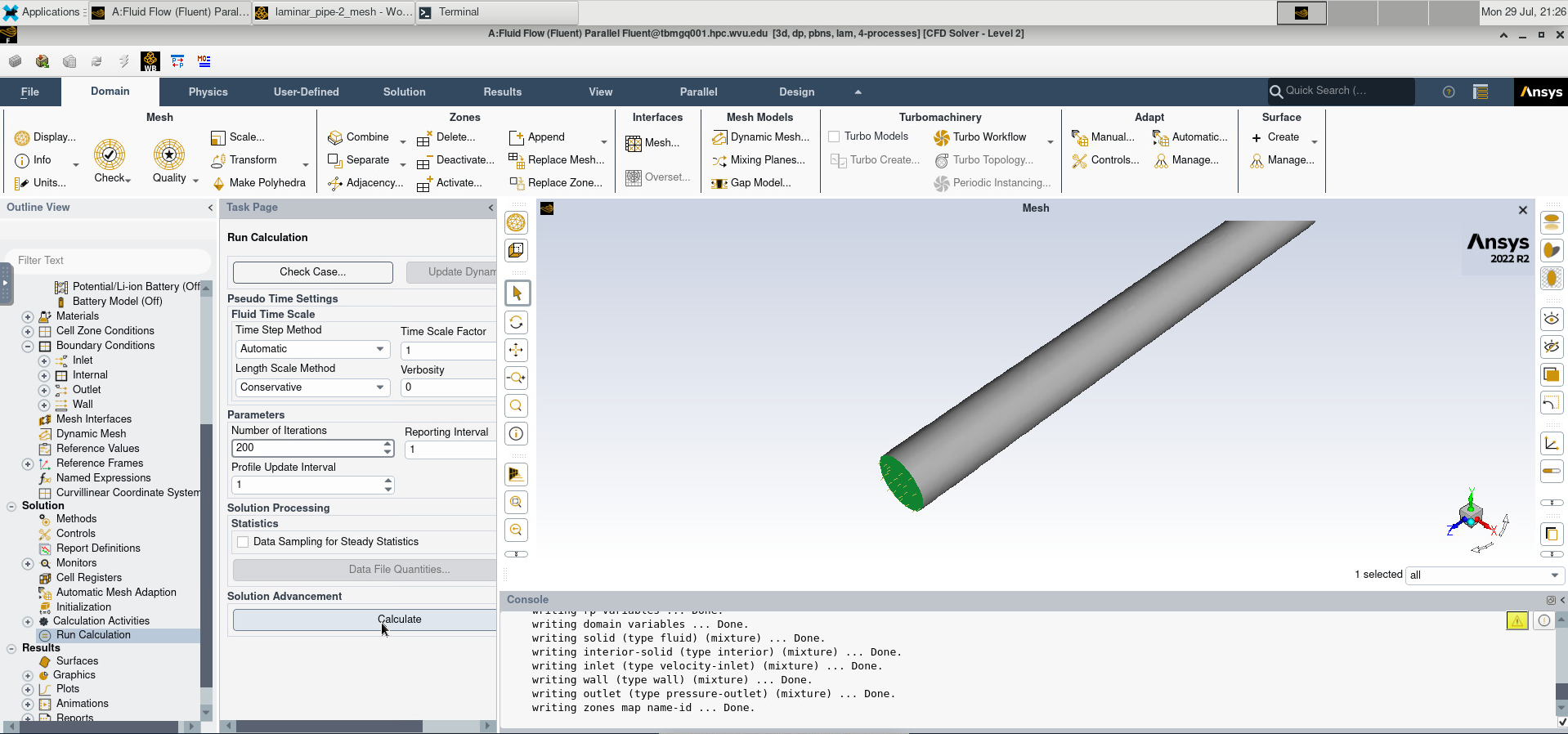Click the parameters P arrows toolbar icon
The height and width of the screenshot is (734, 1568).
[177, 61]
